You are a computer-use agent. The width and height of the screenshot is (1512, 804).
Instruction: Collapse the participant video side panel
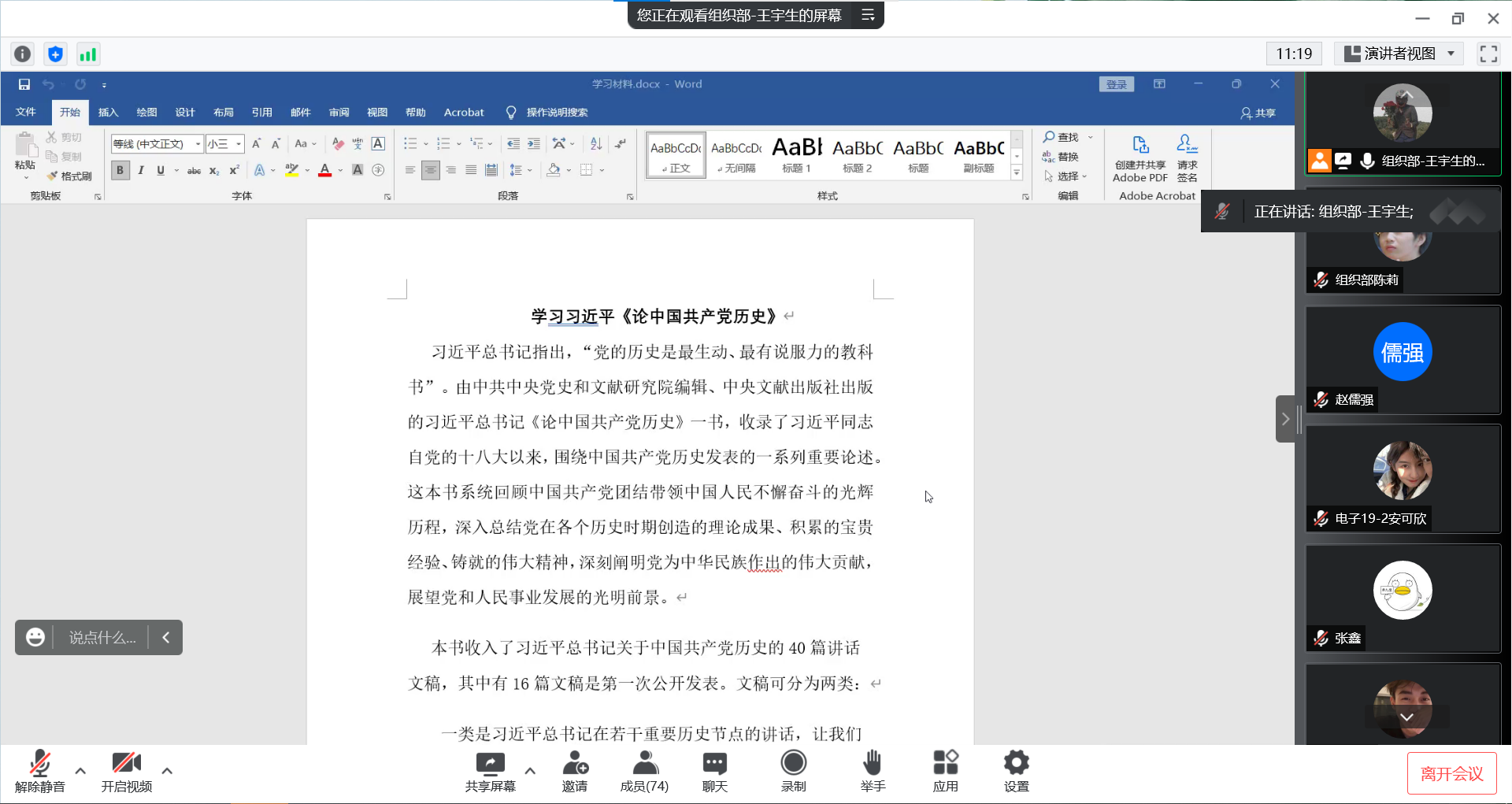pyautogui.click(x=1285, y=419)
